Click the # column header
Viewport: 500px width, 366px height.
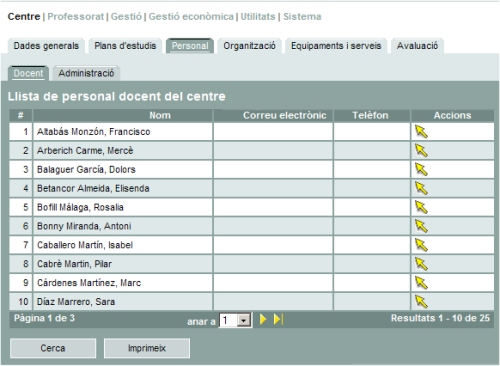pyautogui.click(x=21, y=115)
